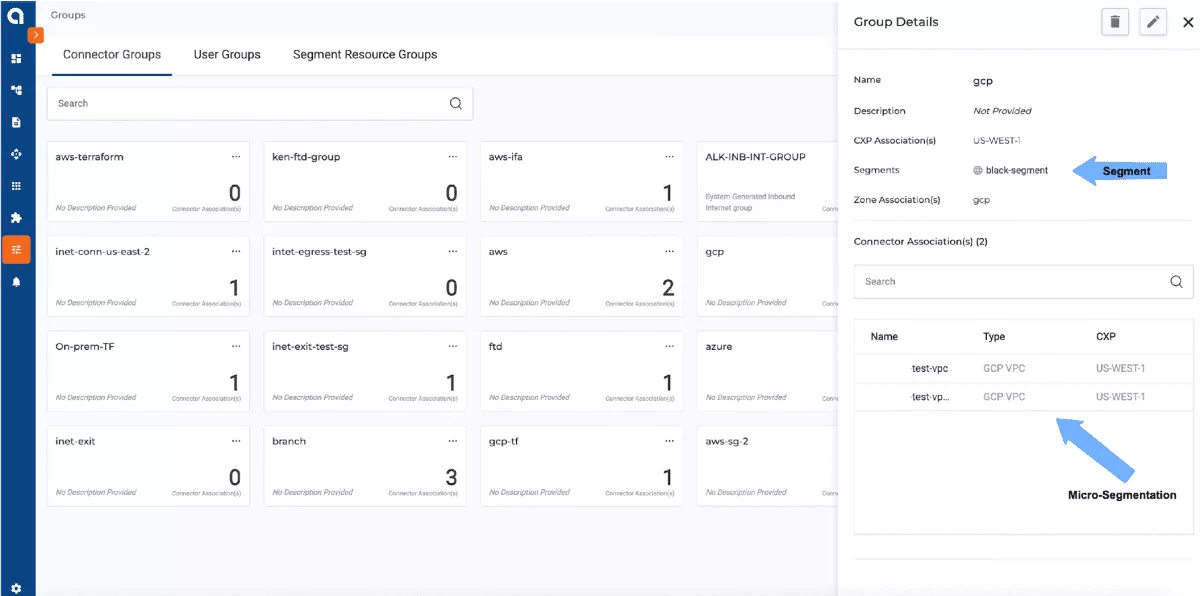Click the black-segment link
The width and height of the screenshot is (1200, 596).
[x=1016, y=170]
